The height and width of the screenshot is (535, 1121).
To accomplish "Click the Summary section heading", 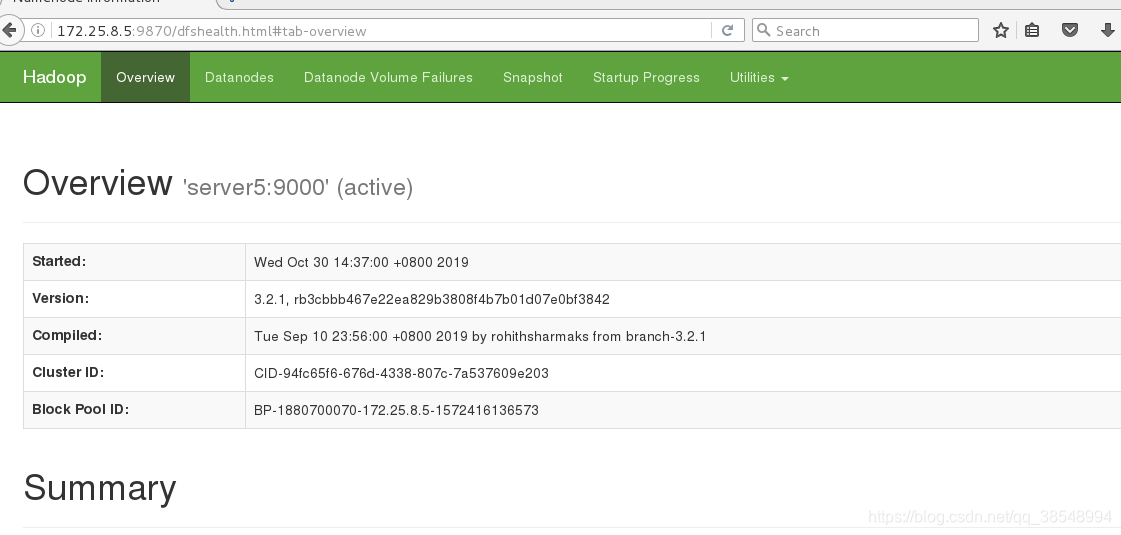I will tap(100, 488).
